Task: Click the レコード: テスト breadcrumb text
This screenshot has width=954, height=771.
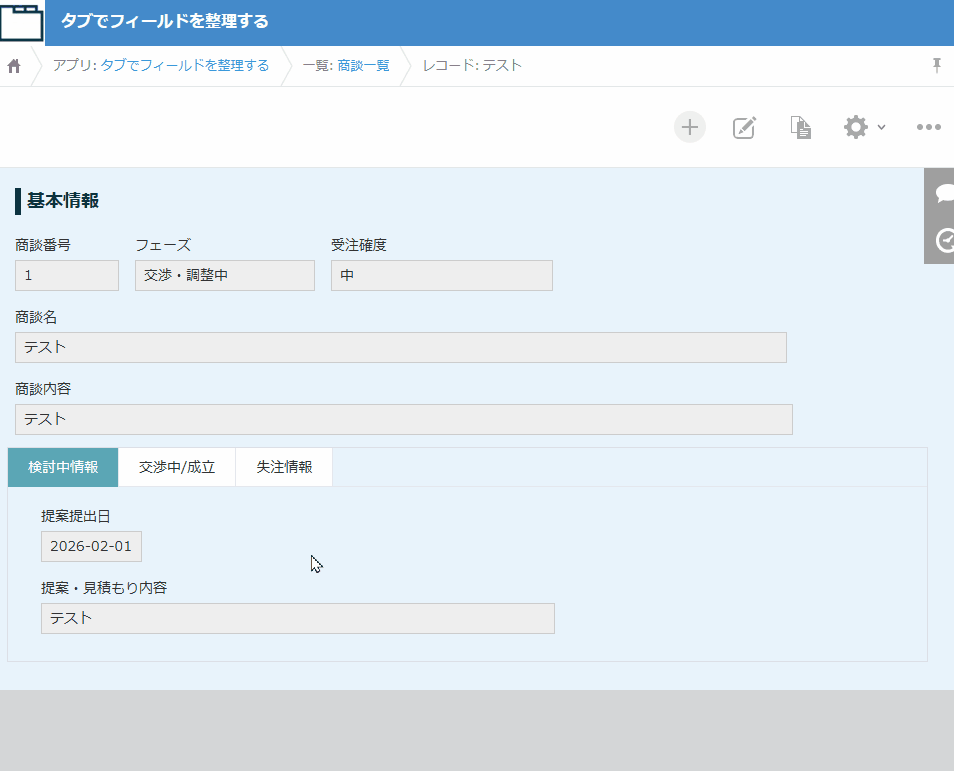Action: point(472,65)
